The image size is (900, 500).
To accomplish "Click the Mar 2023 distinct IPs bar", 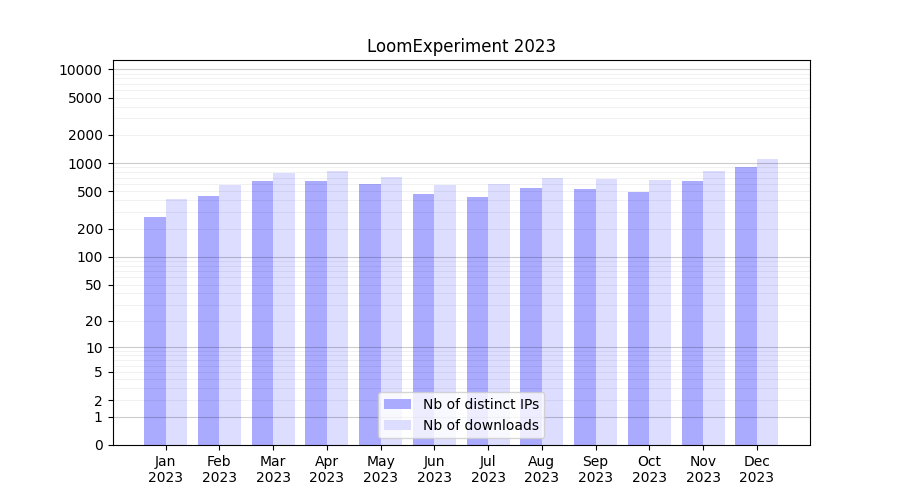I will coord(262,312).
